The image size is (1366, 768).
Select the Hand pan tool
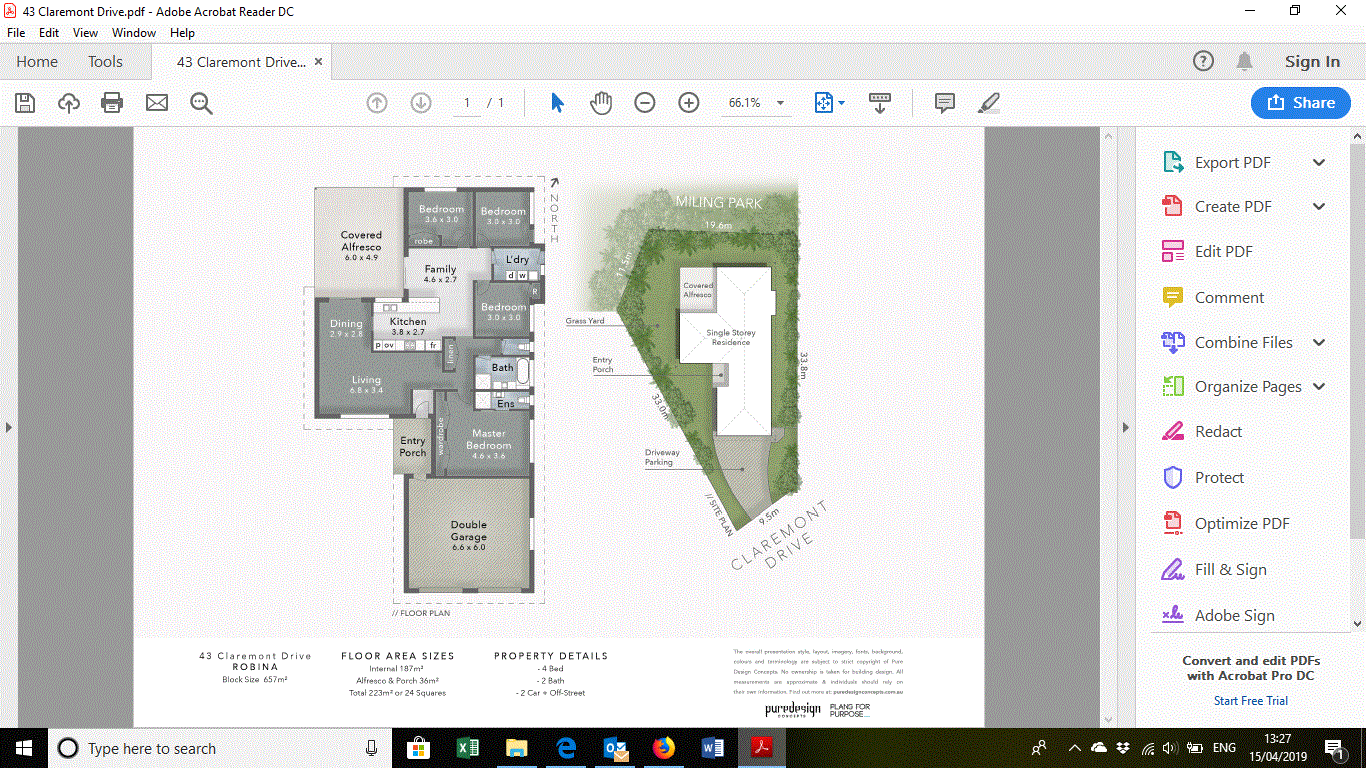601,103
